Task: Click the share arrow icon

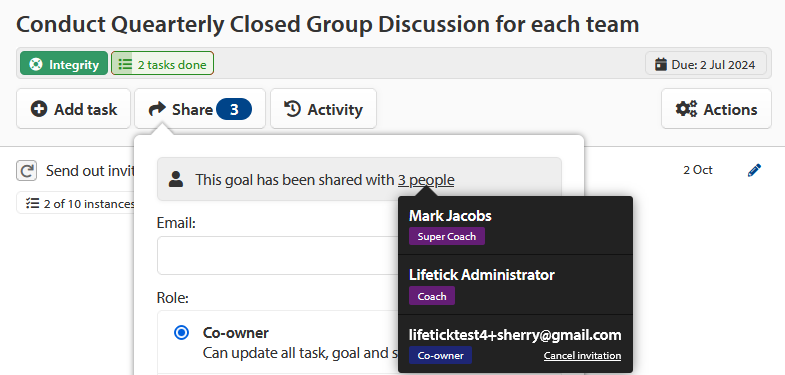Action: coord(157,109)
